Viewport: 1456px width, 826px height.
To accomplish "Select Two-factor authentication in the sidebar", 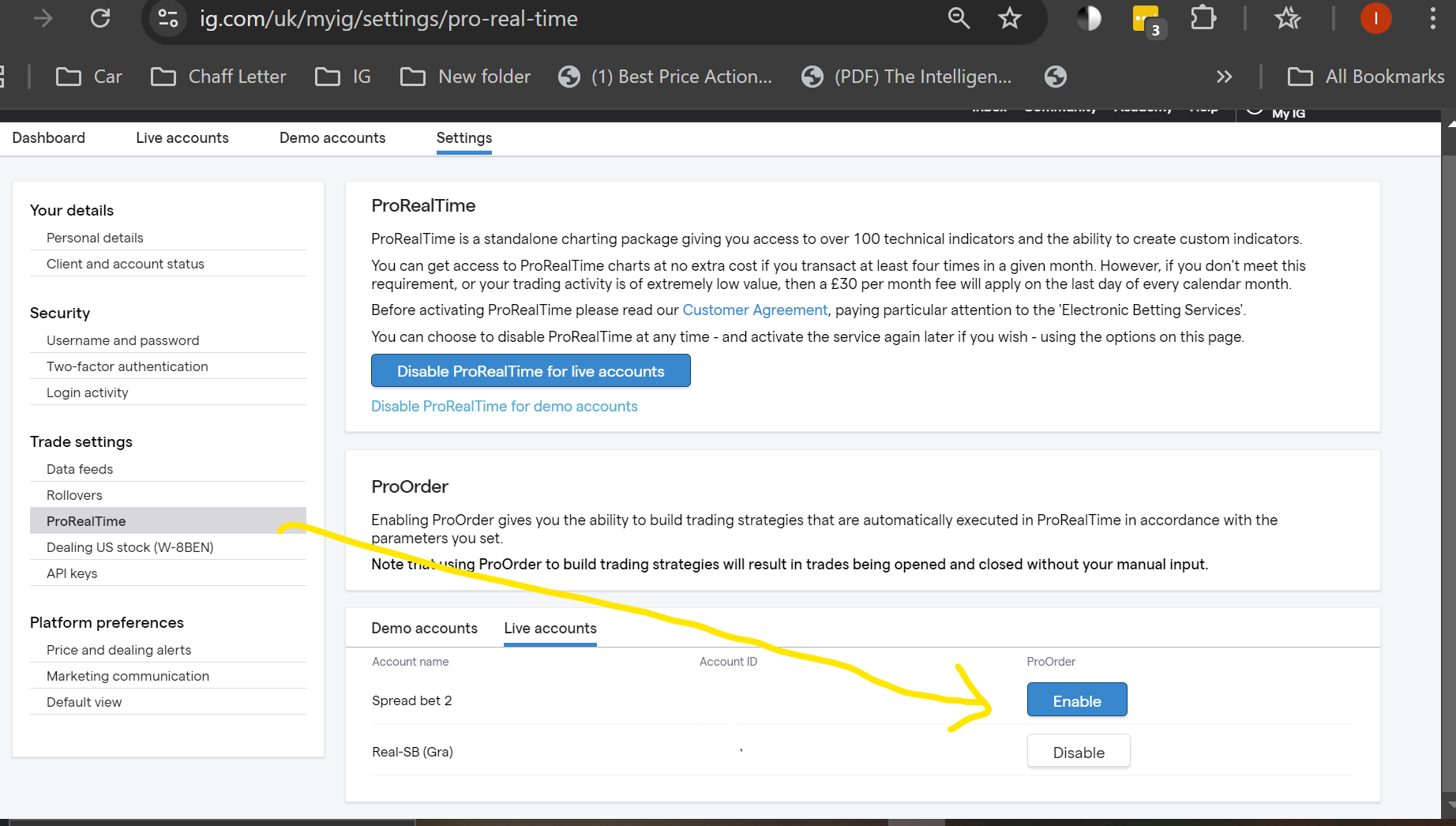I will pyautogui.click(x=127, y=366).
